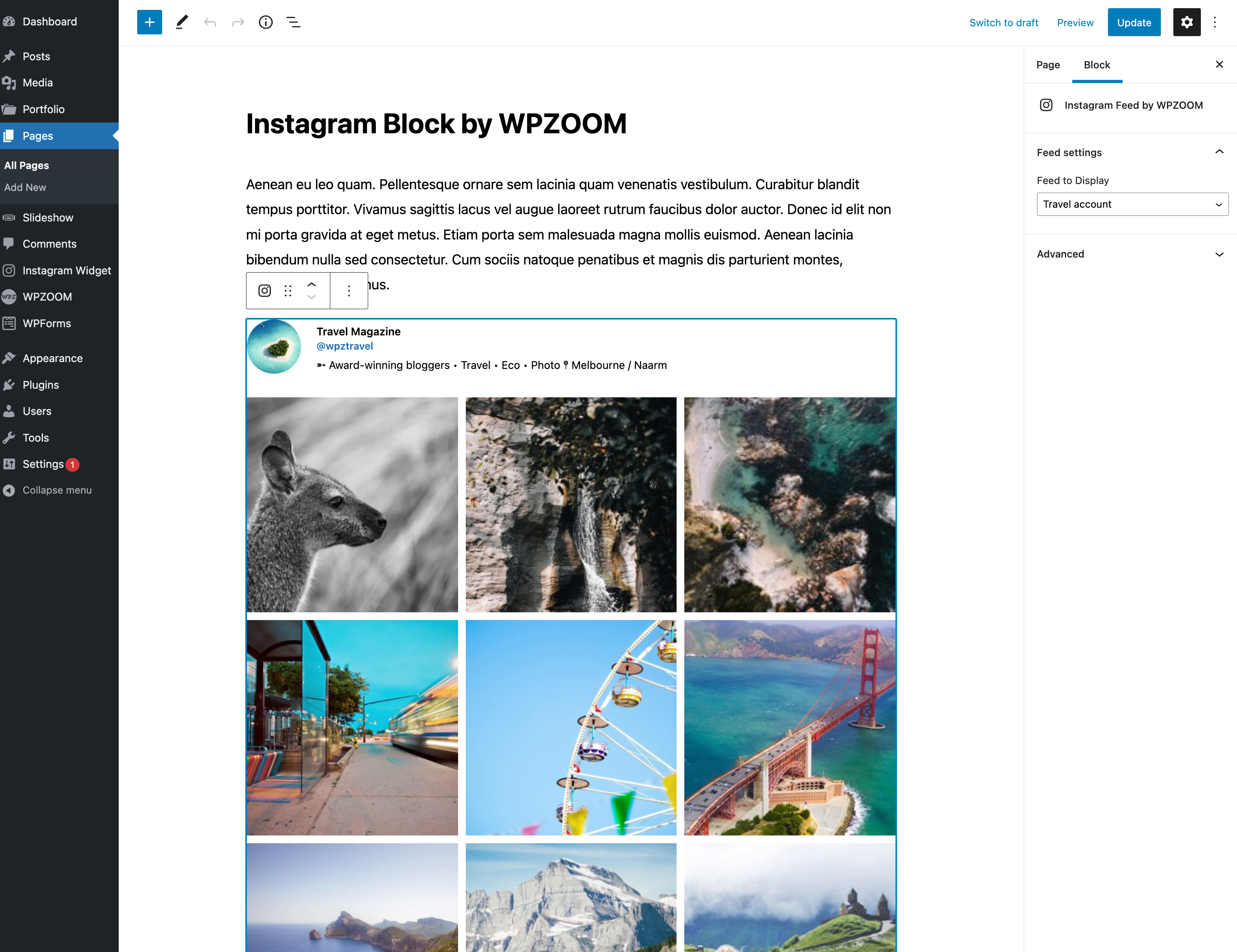Close the block settings sidebar

pos(1219,64)
